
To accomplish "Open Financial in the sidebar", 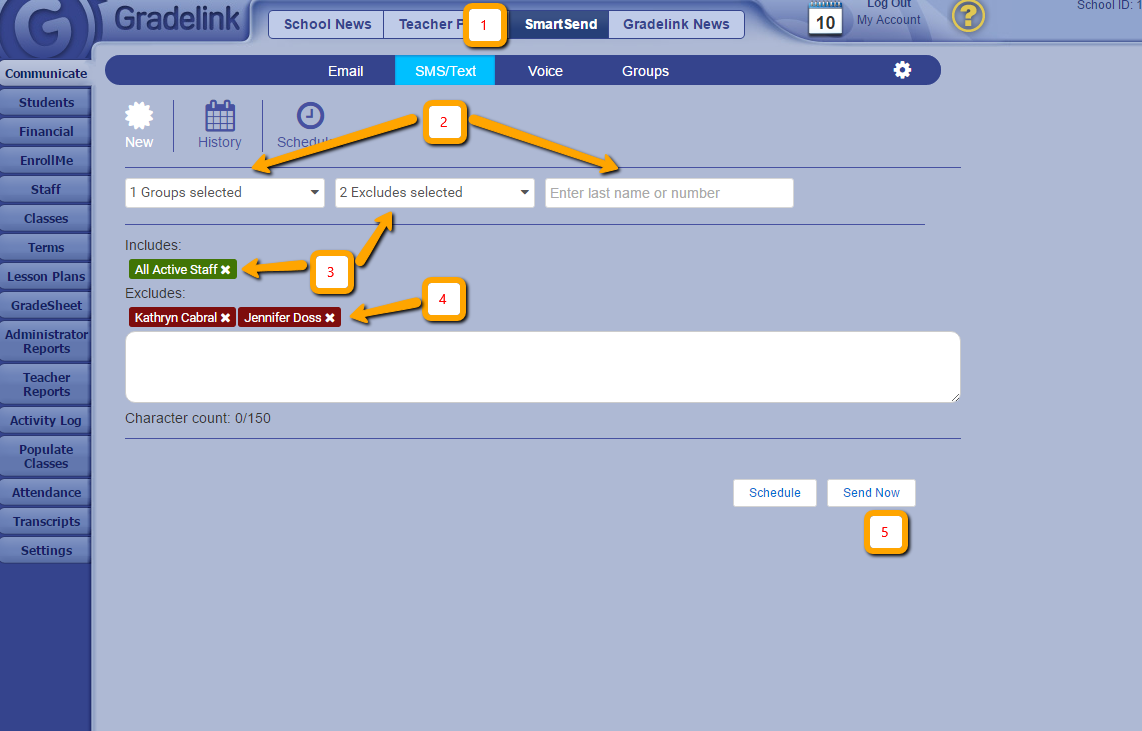I will pos(46,132).
